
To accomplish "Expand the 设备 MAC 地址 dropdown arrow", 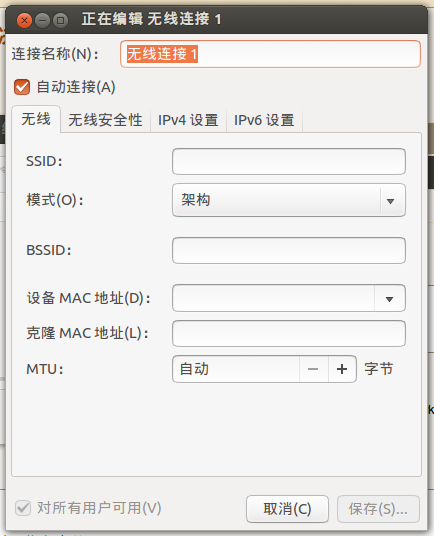I will 390,299.
